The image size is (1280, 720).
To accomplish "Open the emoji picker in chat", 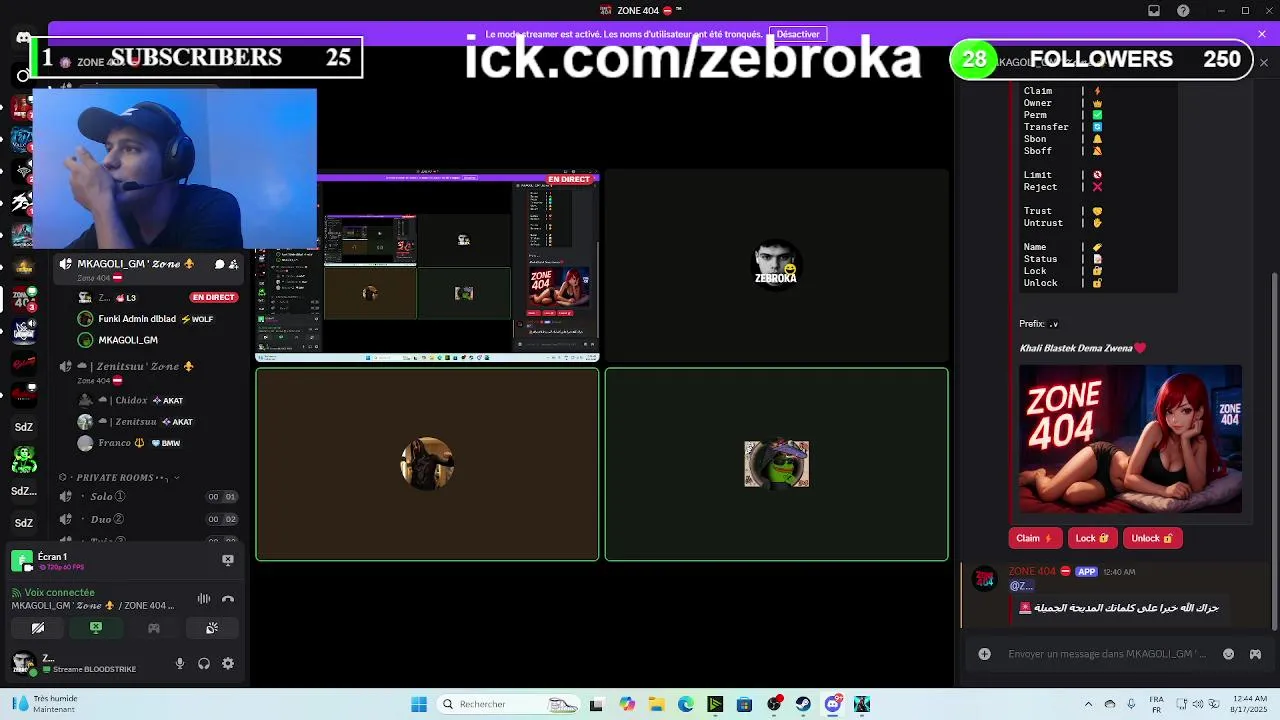I will click(1228, 654).
